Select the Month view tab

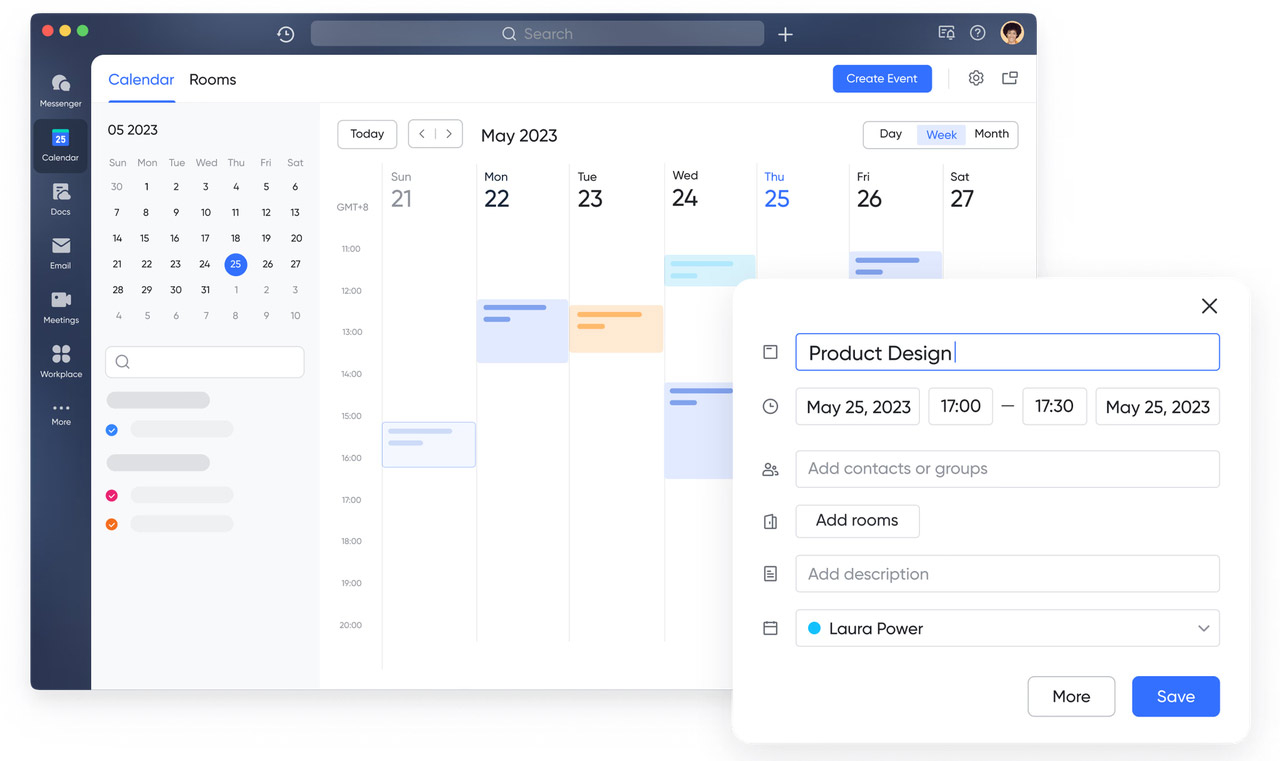click(x=991, y=134)
